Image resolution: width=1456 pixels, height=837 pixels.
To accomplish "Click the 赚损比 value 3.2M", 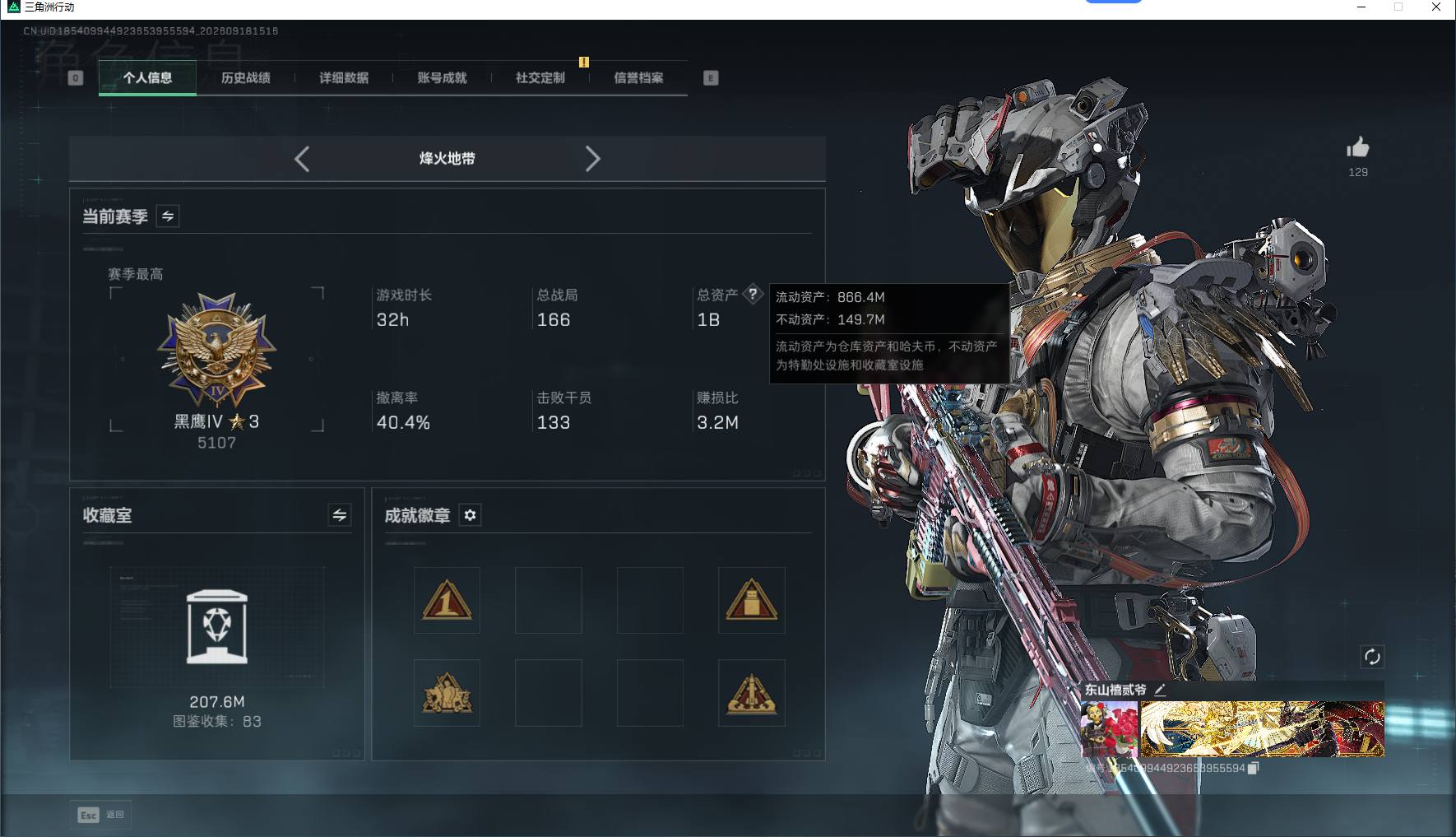I will point(717,423).
